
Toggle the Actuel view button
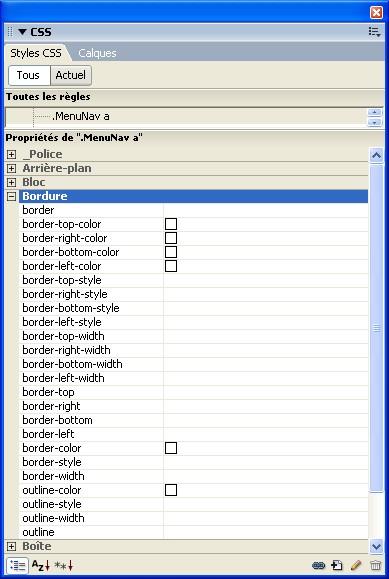click(71, 75)
